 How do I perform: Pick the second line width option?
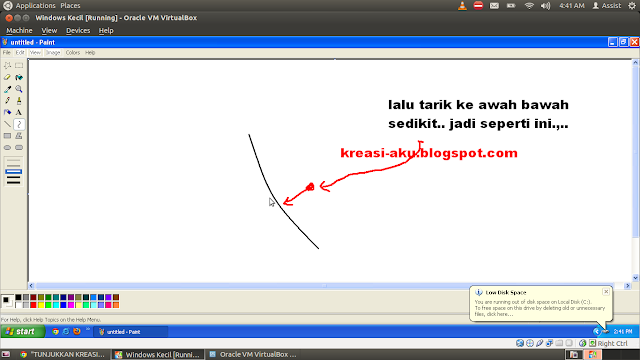(x=13, y=166)
